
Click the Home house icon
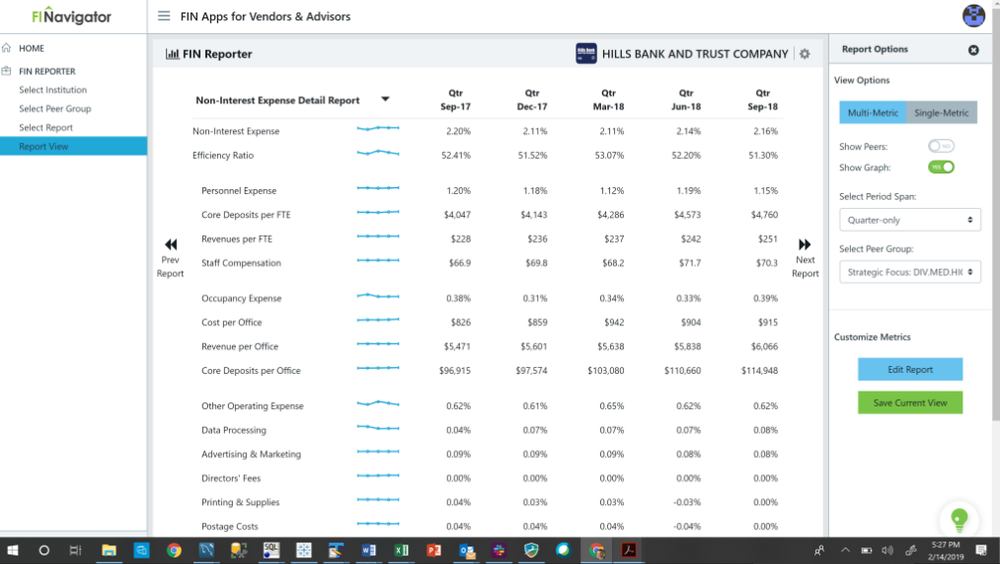[6, 48]
